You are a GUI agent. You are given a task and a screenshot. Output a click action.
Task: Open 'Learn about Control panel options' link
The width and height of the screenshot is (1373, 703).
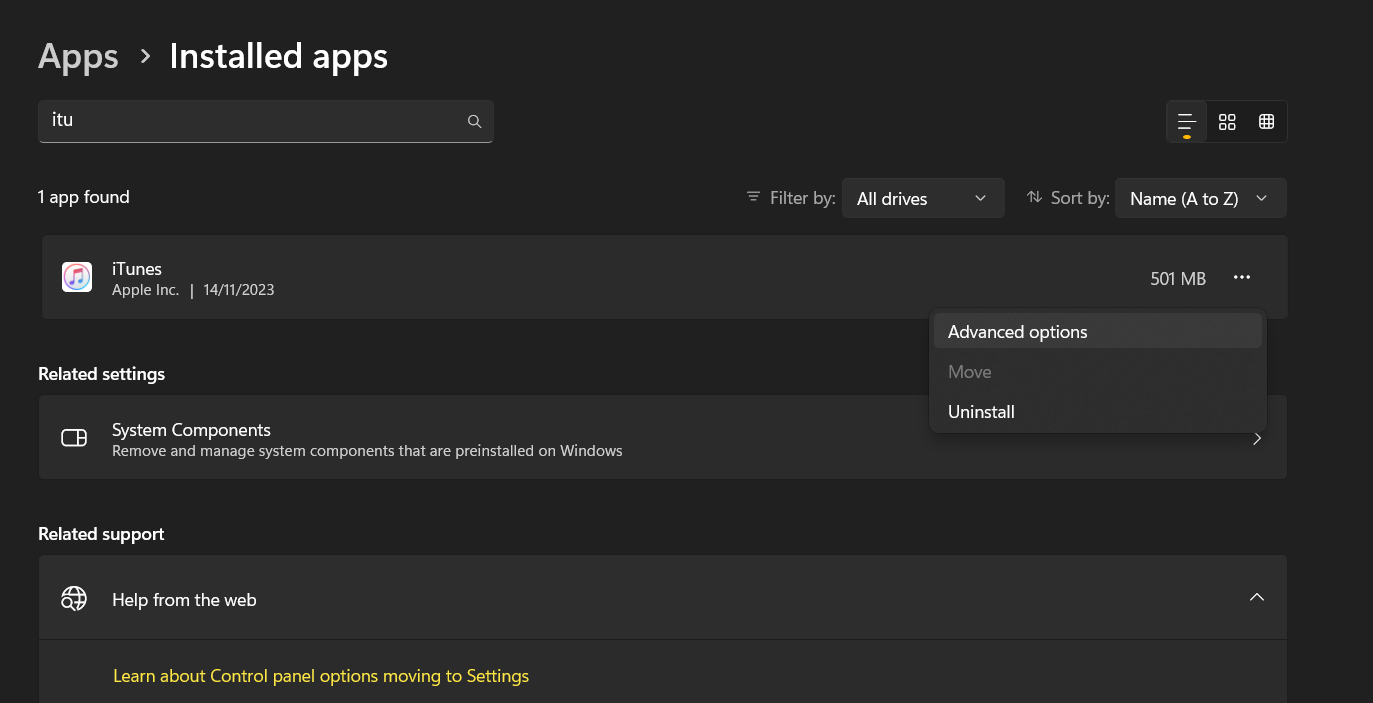pos(320,676)
